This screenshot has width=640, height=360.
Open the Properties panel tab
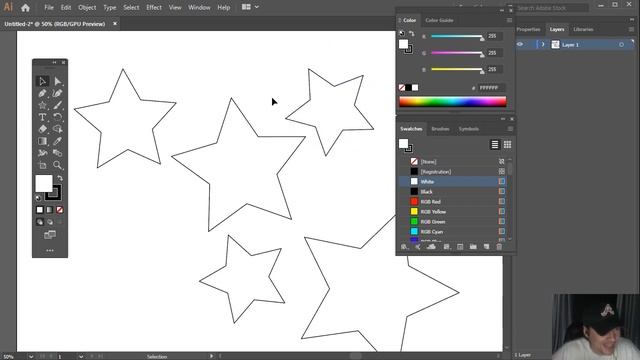tap(528, 29)
